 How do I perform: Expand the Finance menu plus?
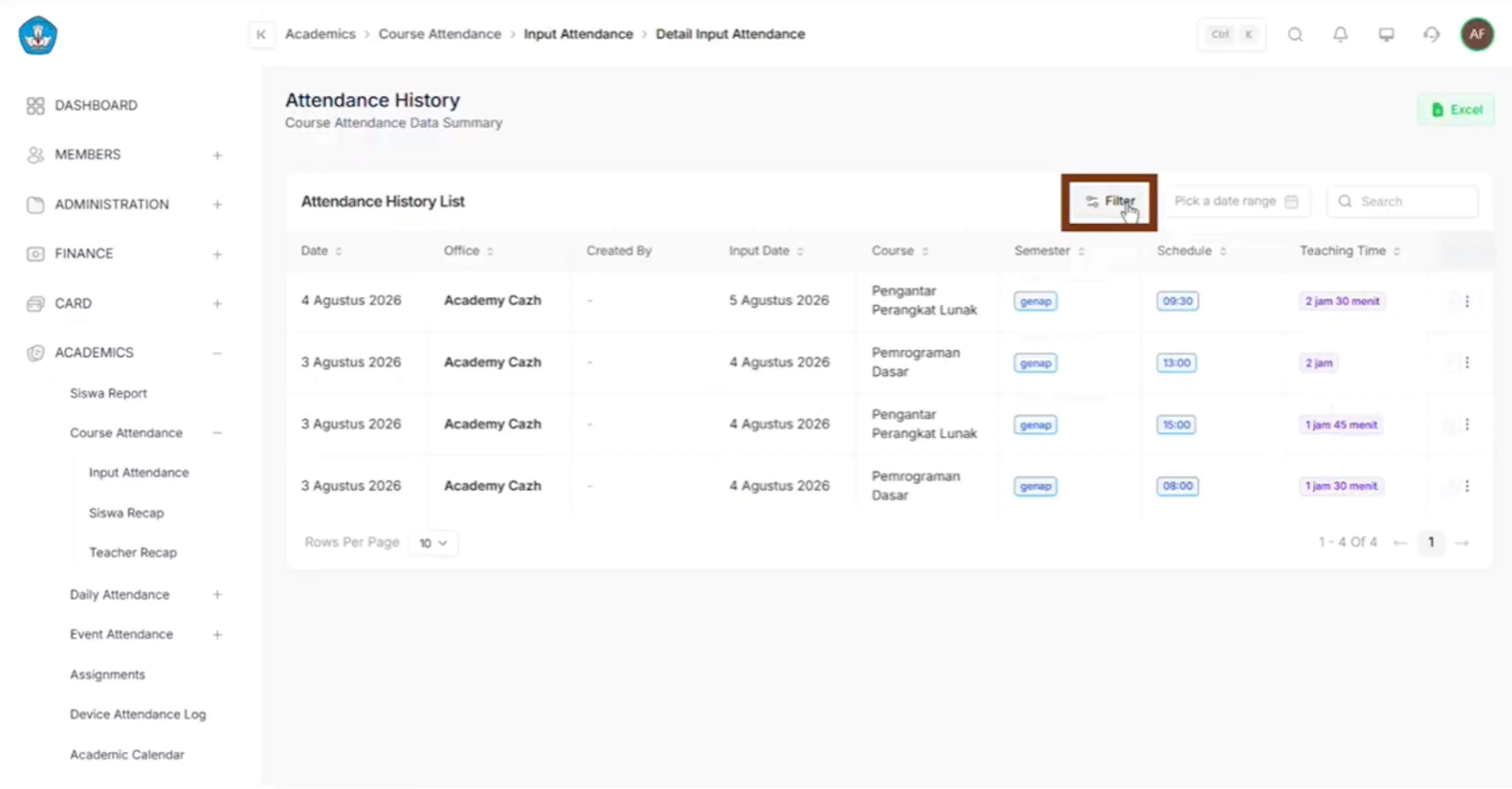(217, 255)
